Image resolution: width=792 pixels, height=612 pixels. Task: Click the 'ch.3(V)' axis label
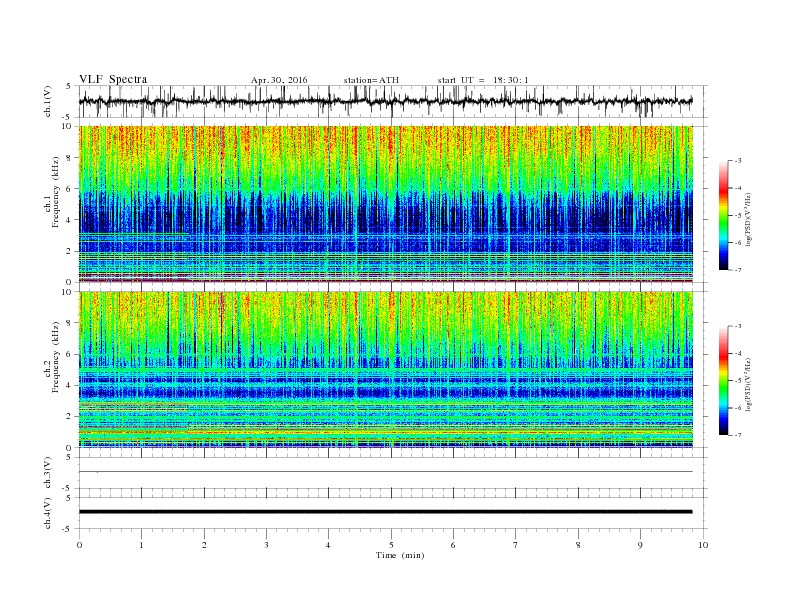pos(48,473)
